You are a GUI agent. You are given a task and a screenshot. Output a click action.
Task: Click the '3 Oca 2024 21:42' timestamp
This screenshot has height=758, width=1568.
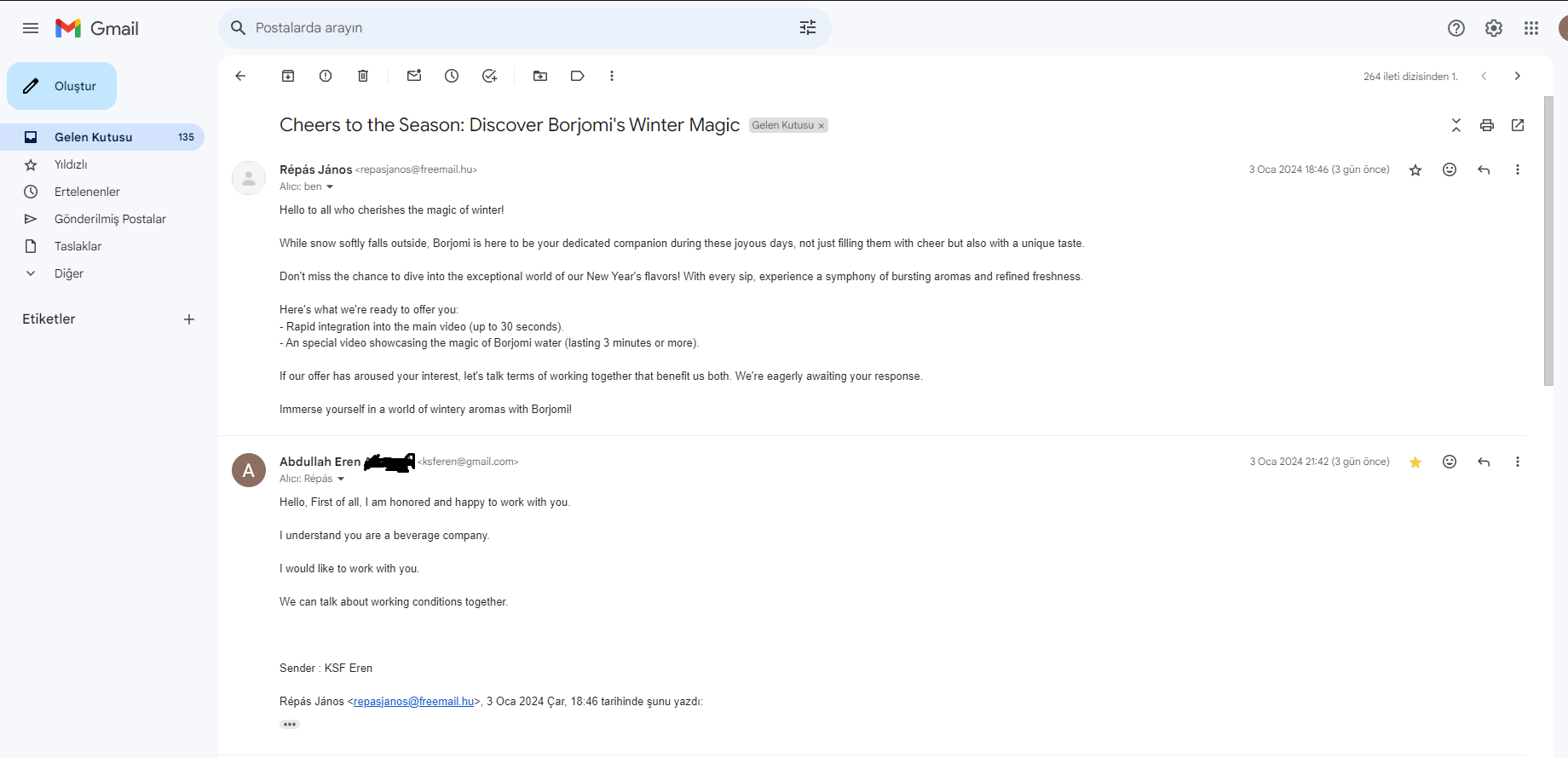tap(1319, 462)
